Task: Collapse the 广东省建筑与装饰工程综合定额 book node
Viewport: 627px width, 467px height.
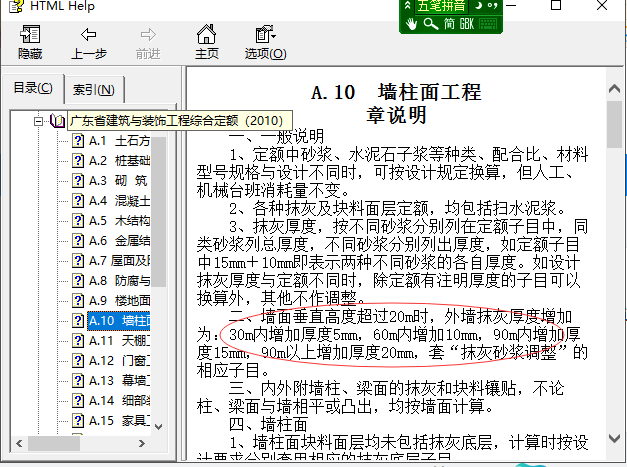Action: (x=38, y=121)
